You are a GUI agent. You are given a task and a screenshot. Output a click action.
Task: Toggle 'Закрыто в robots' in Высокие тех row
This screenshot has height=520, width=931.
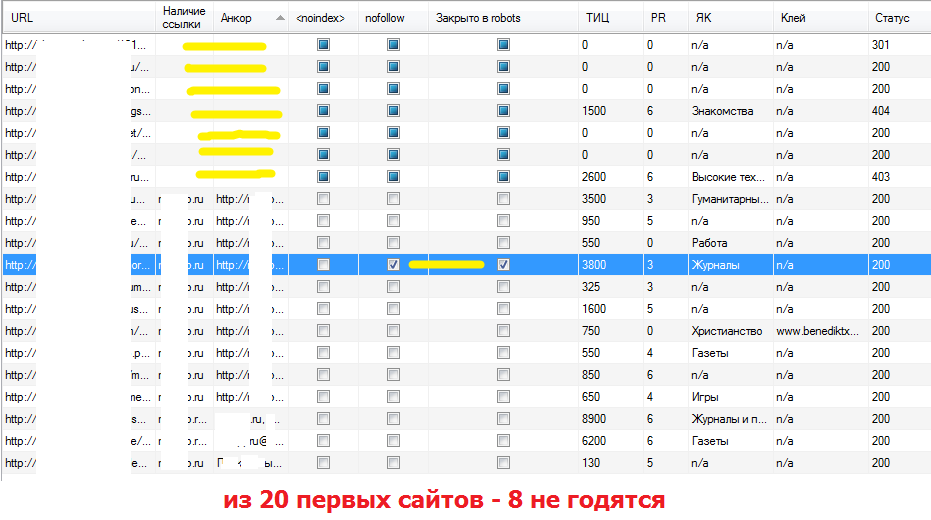point(503,177)
